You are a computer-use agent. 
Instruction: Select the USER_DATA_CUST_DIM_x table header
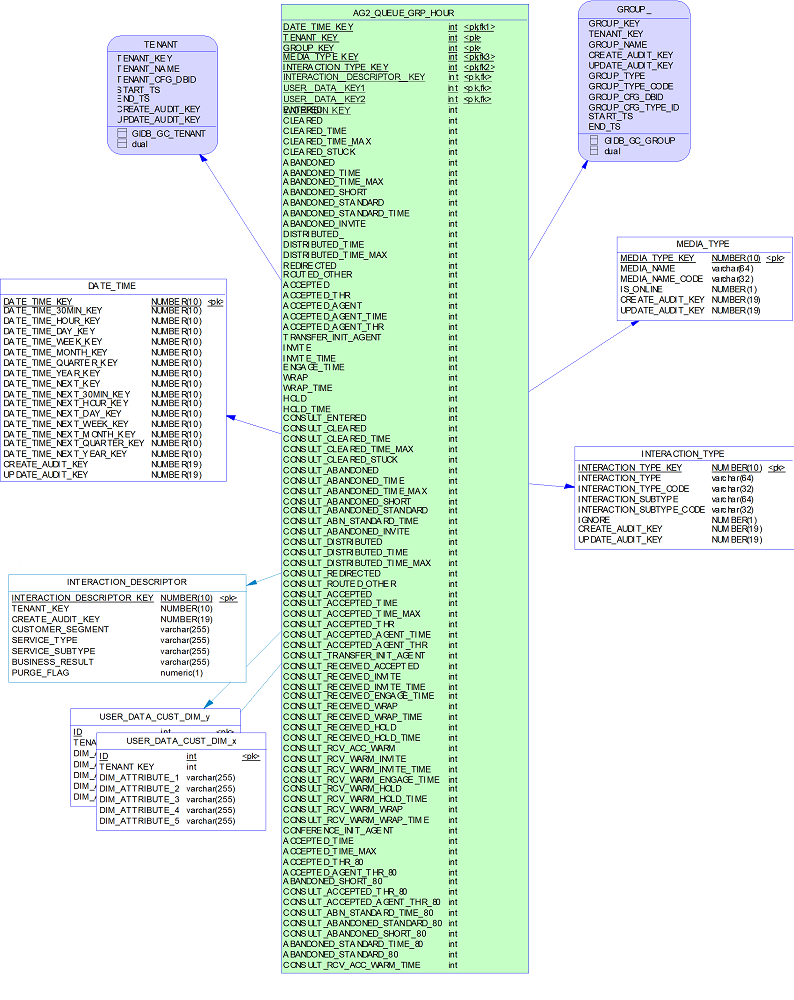point(182,741)
